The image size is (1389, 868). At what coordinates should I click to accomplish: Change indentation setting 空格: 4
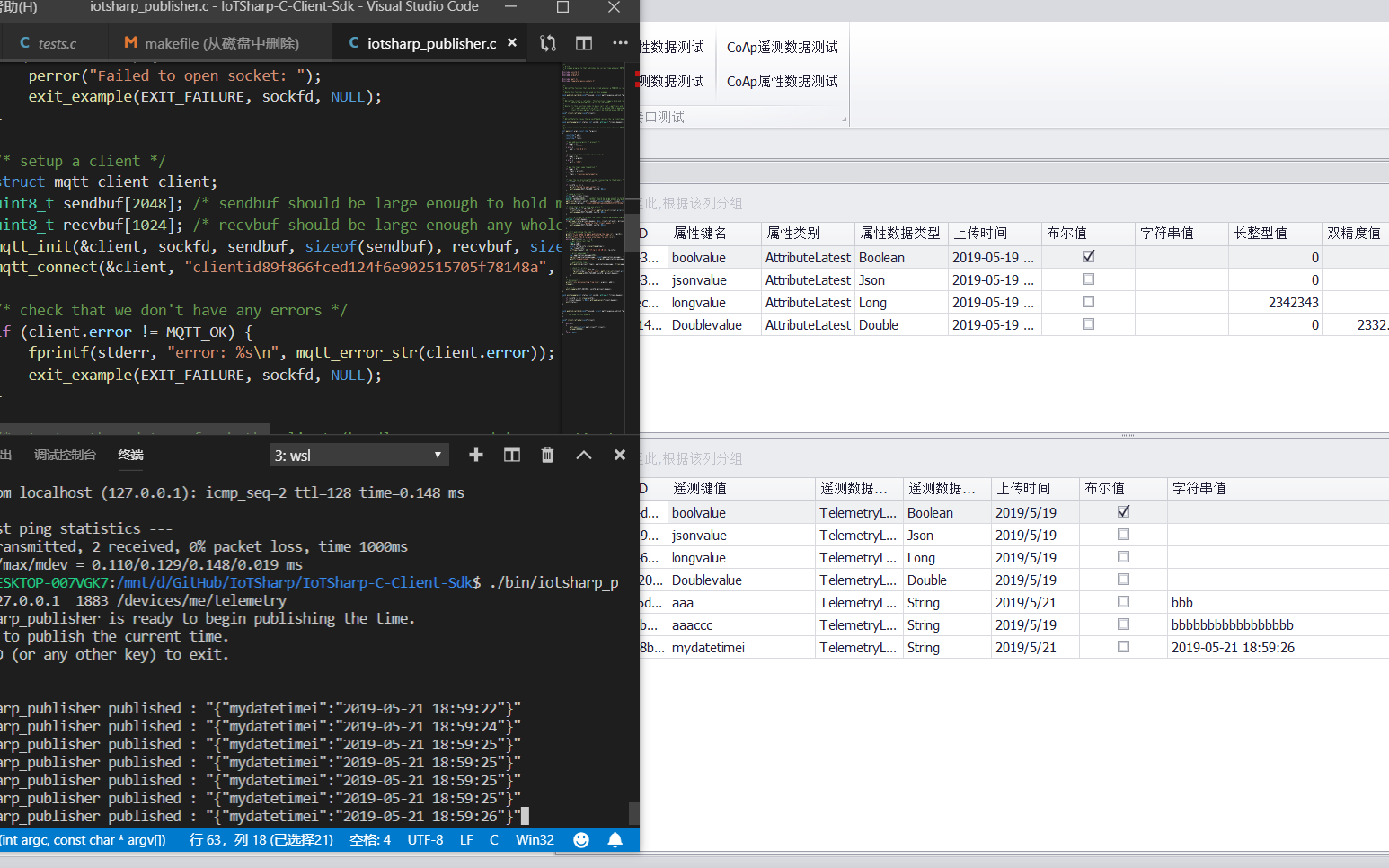point(370,840)
